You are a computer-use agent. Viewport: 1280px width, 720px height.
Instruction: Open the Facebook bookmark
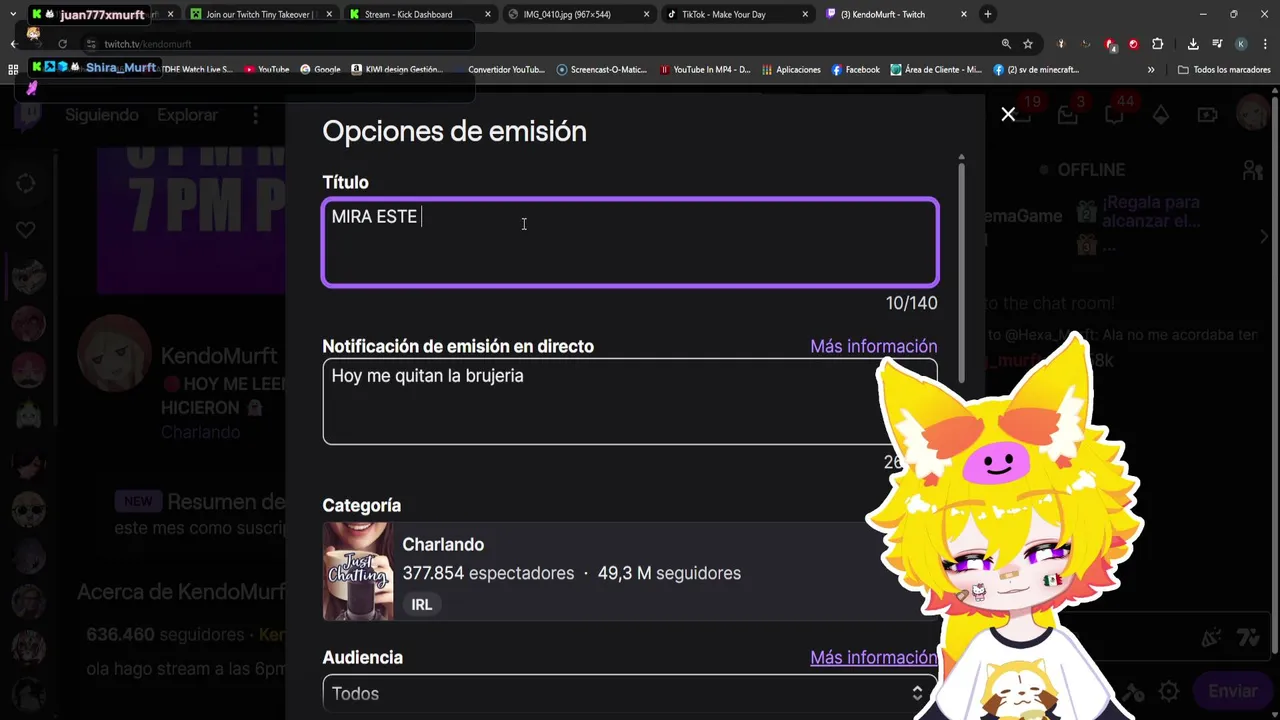(x=856, y=70)
